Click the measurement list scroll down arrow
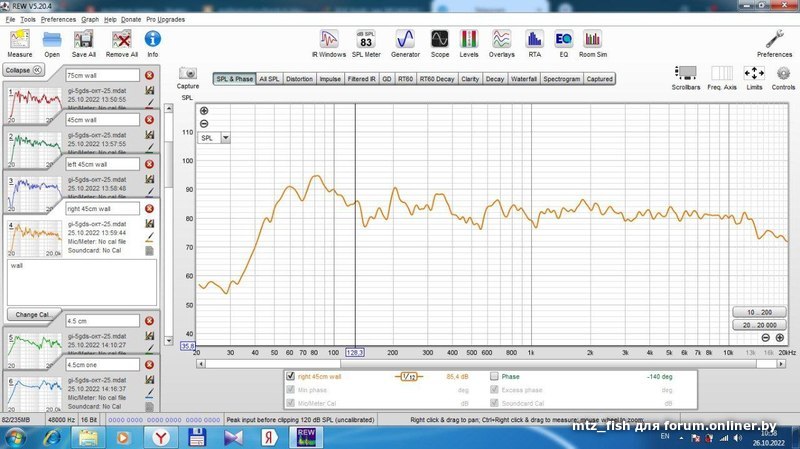Screen dimensions: 800x449 pyautogui.click(x=168, y=340)
